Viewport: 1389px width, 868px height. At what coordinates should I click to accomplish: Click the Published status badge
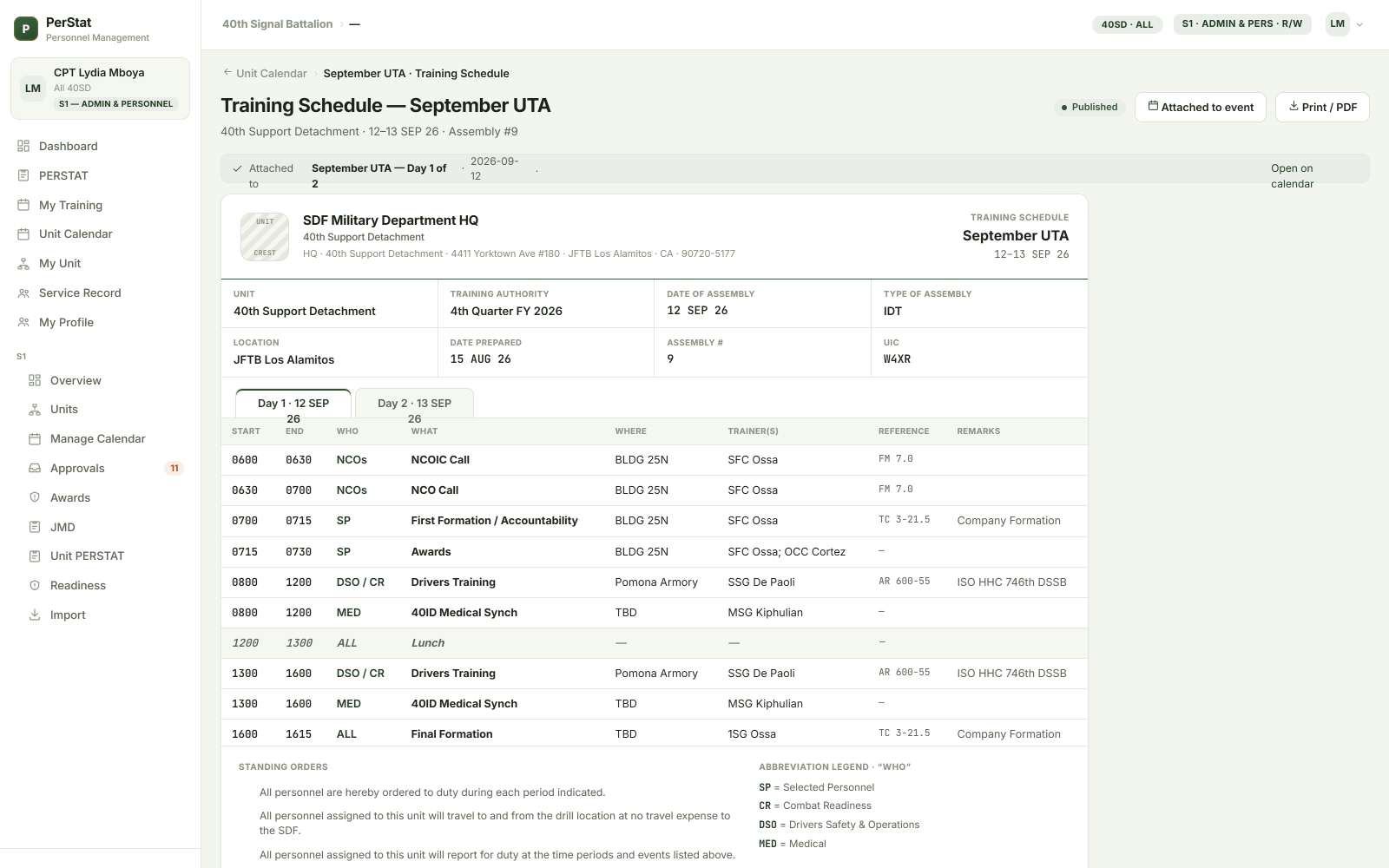1089,107
